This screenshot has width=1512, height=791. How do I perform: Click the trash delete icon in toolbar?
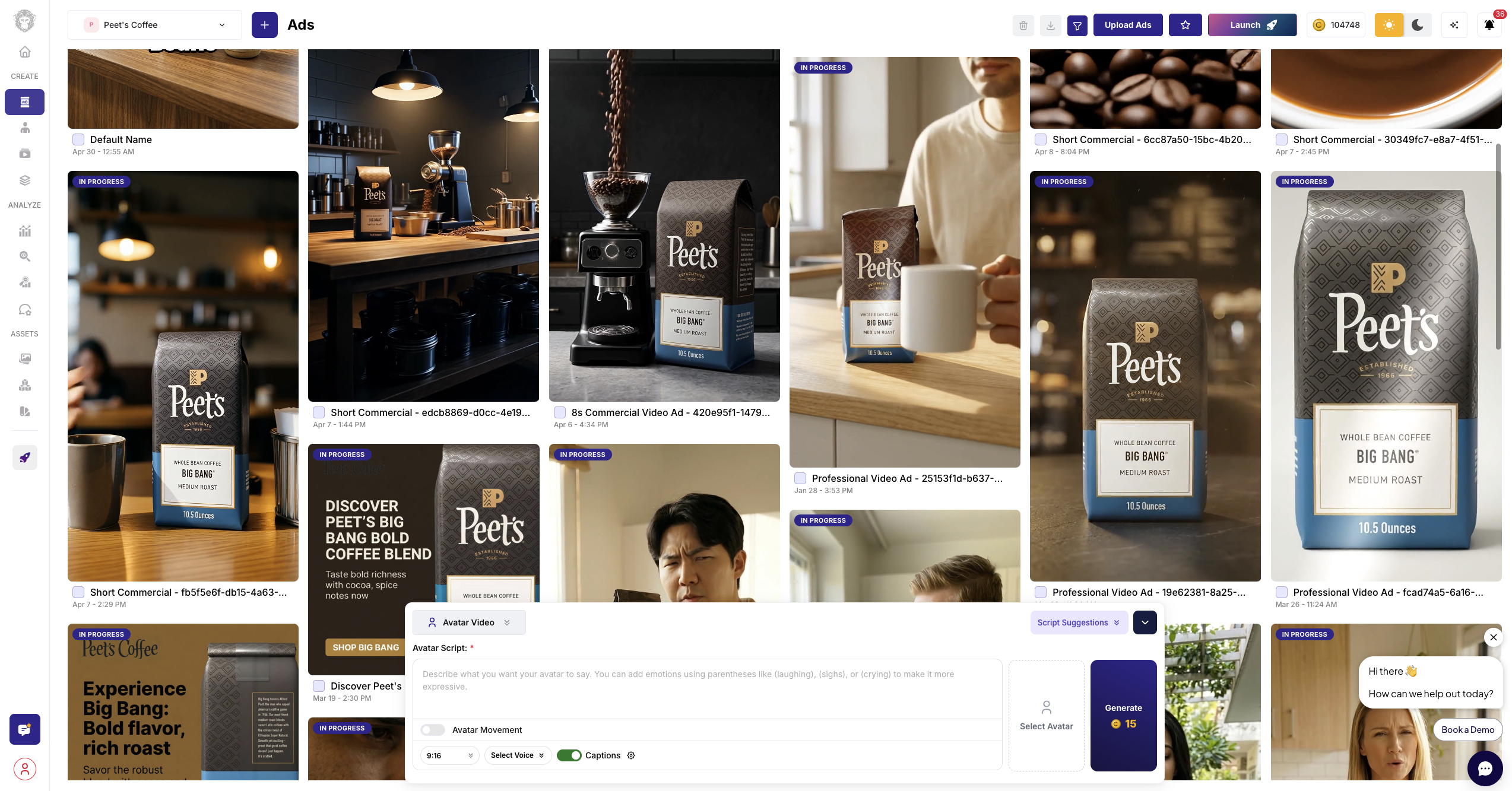(x=1023, y=26)
